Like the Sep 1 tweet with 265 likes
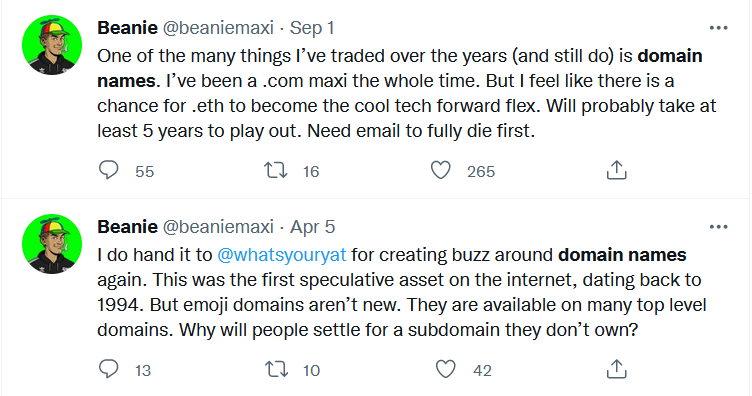 [x=441, y=170]
